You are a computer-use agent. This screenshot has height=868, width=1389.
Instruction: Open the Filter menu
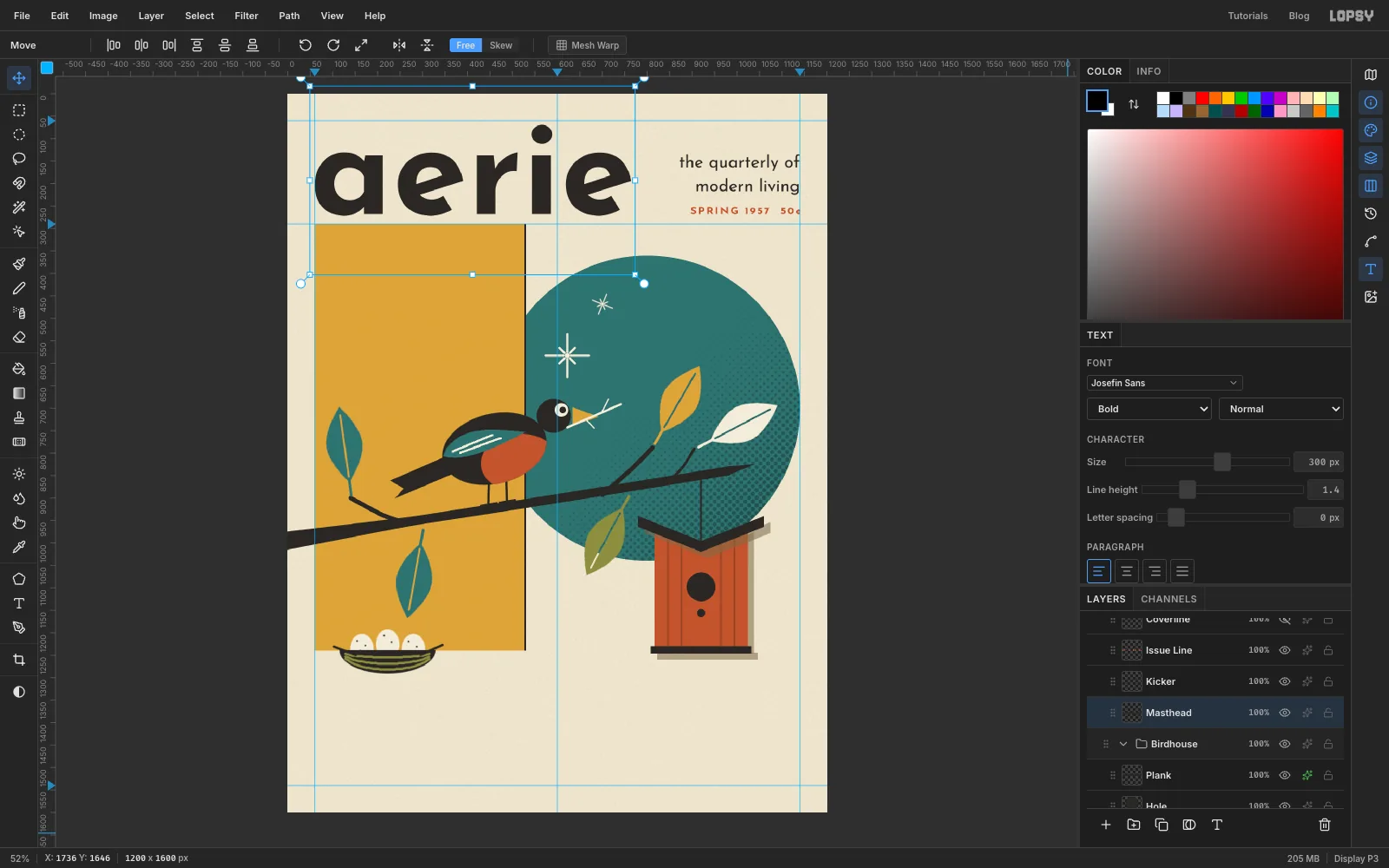pos(247,16)
